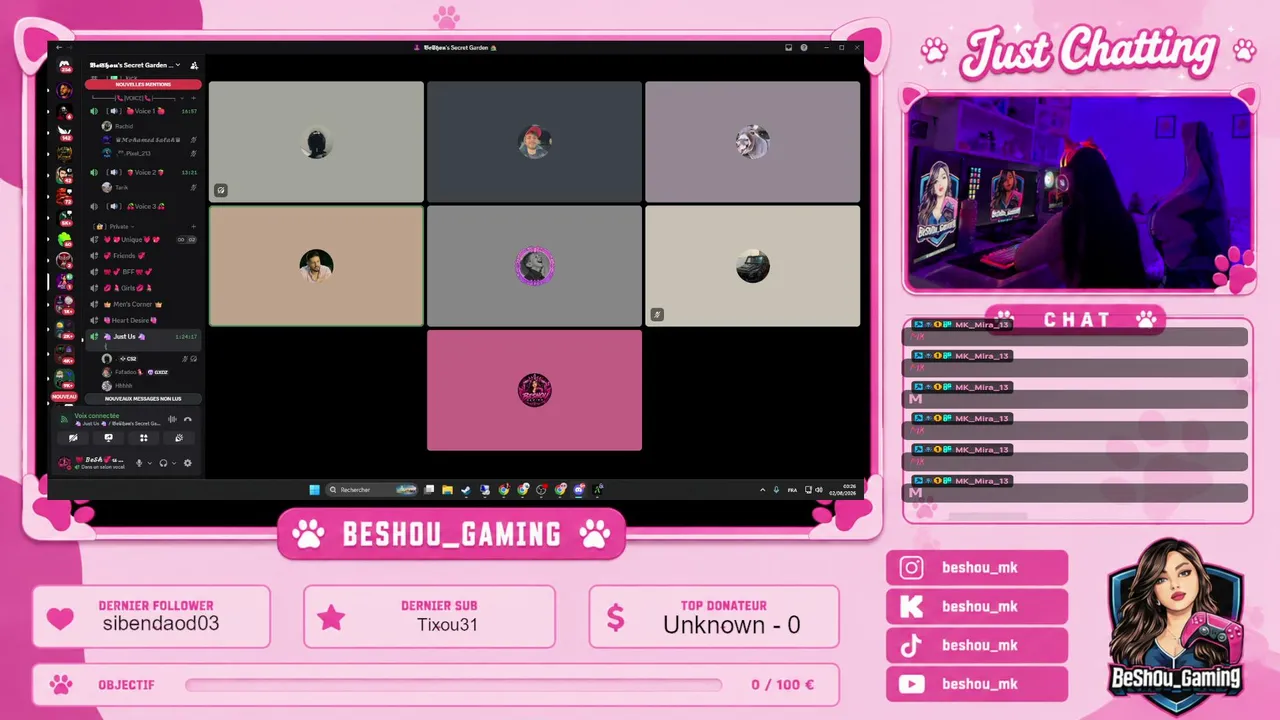
Task: Join the Voice 3 channel
Action: pos(143,206)
